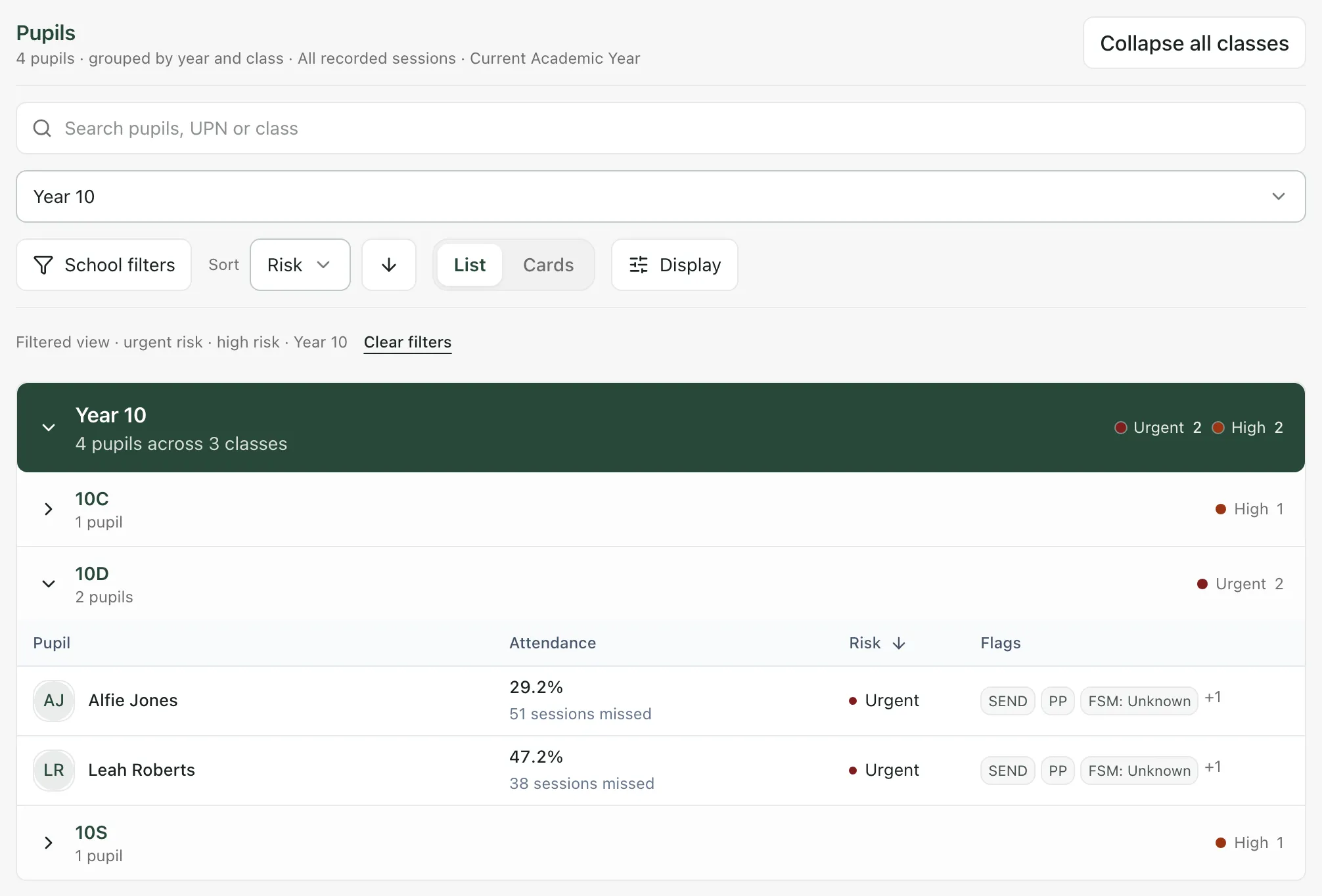Collapse the Year 10 group header
The width and height of the screenshot is (1322, 896).
coord(660,428)
